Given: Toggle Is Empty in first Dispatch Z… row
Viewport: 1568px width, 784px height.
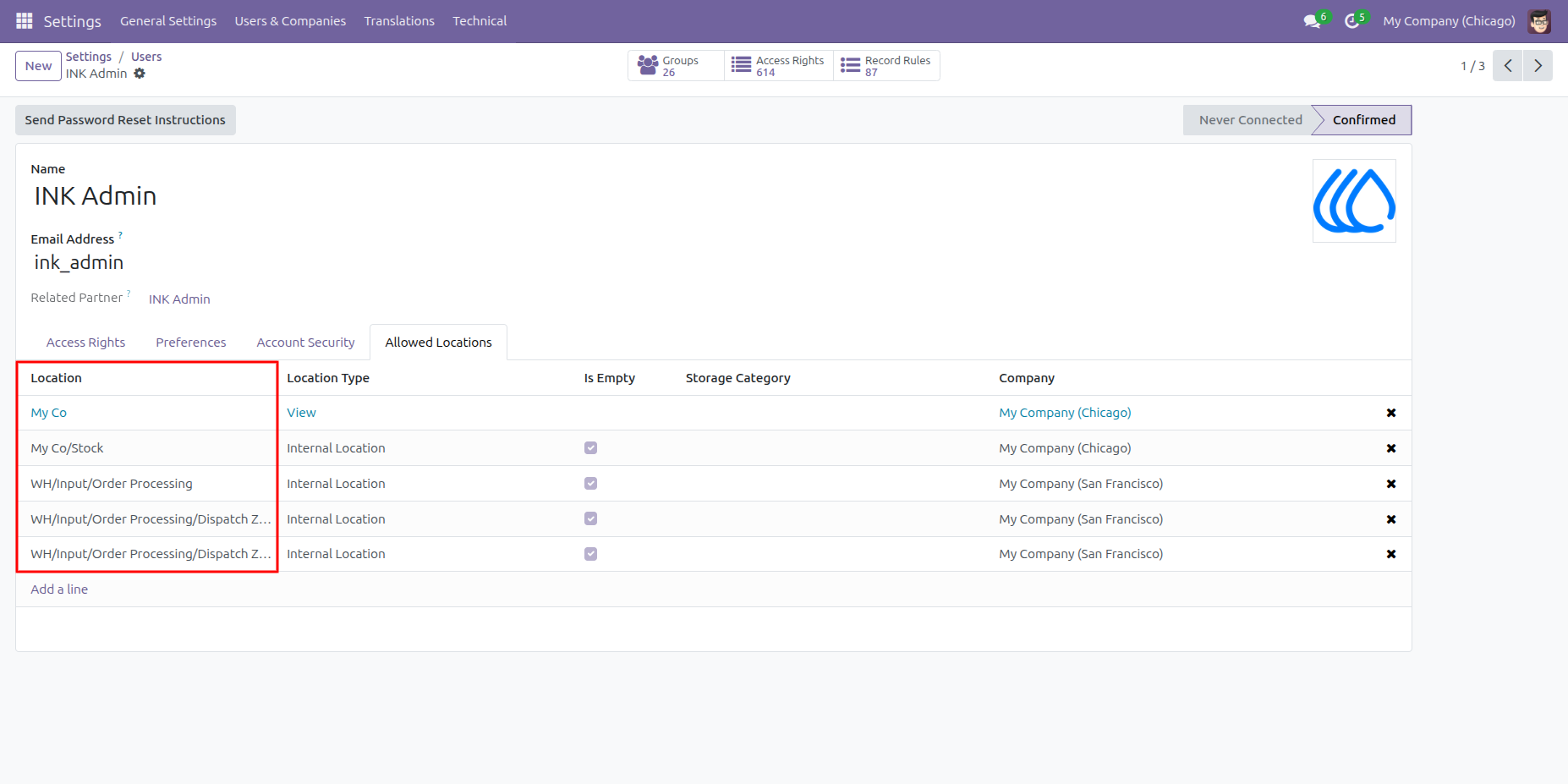Looking at the screenshot, I should 590,518.
